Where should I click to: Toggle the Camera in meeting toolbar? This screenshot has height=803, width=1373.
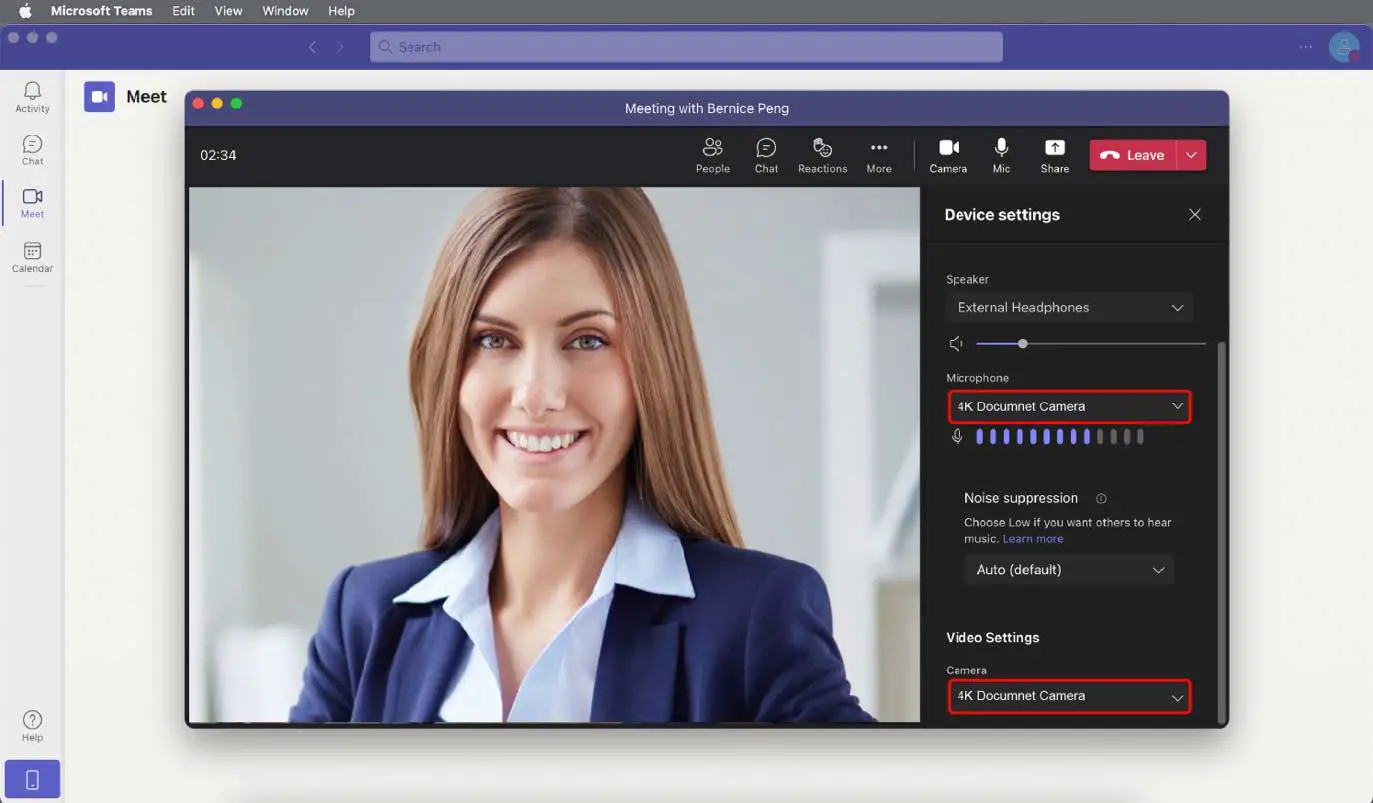(948, 155)
